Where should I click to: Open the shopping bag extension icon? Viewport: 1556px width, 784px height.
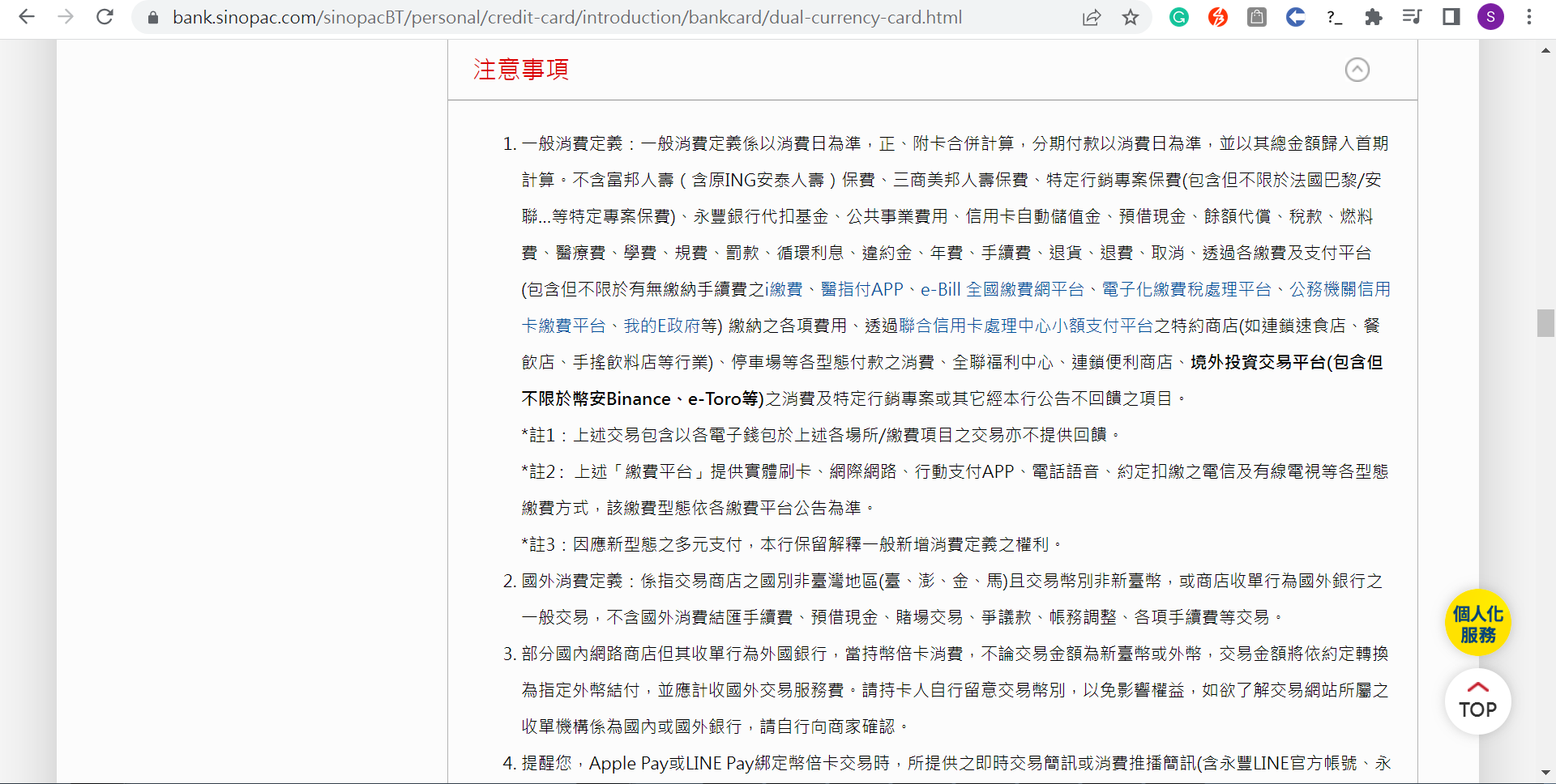1257,17
